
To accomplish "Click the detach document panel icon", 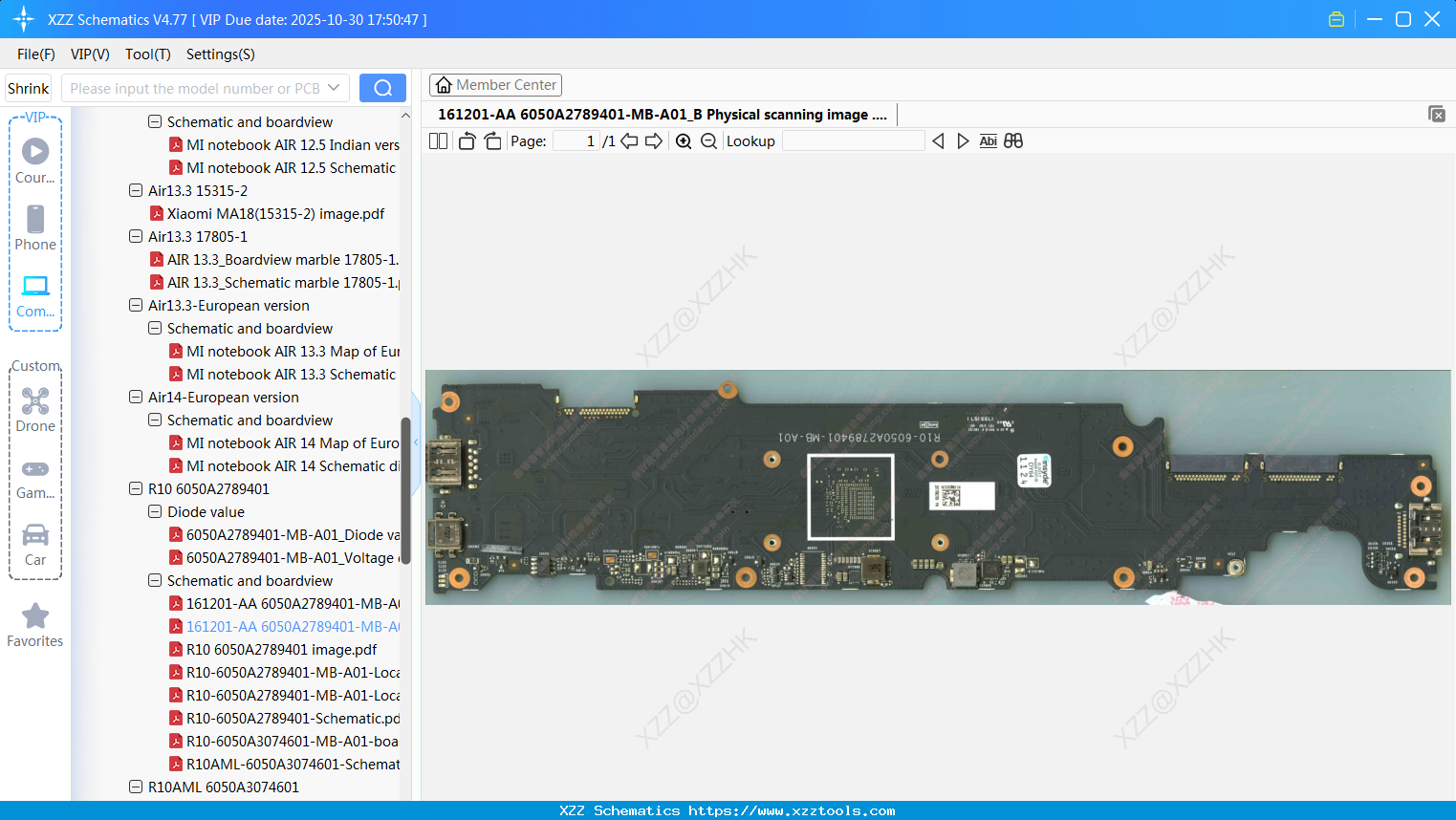I will click(1437, 114).
